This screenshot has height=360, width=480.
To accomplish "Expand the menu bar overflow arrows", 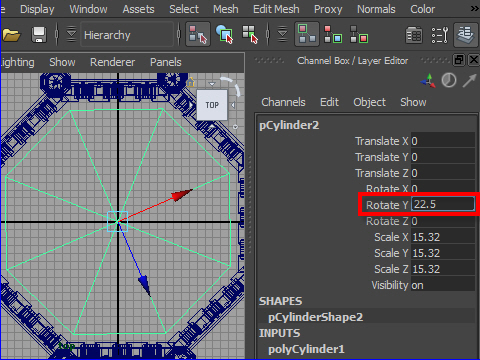I will 475,9.
